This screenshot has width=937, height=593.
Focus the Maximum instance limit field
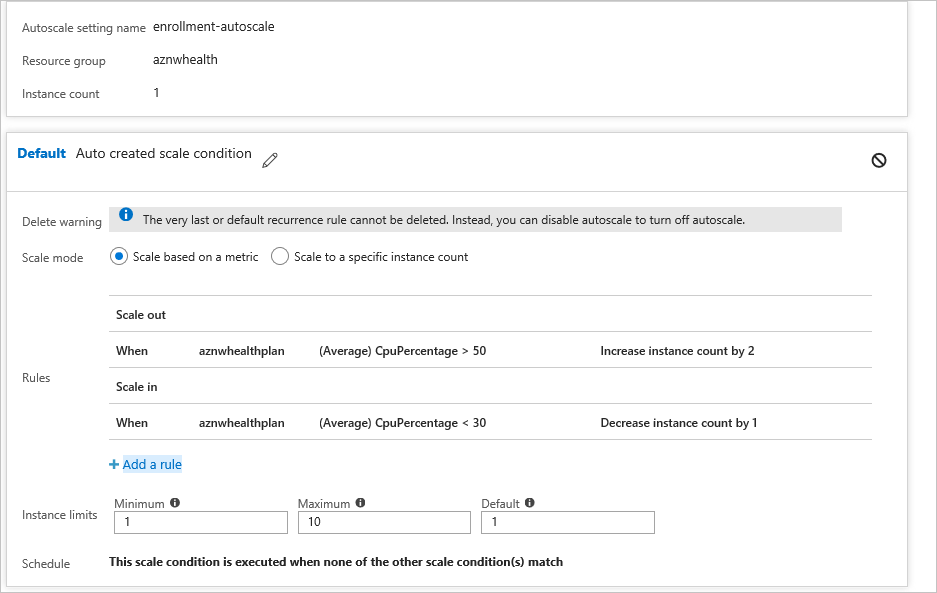click(x=384, y=522)
